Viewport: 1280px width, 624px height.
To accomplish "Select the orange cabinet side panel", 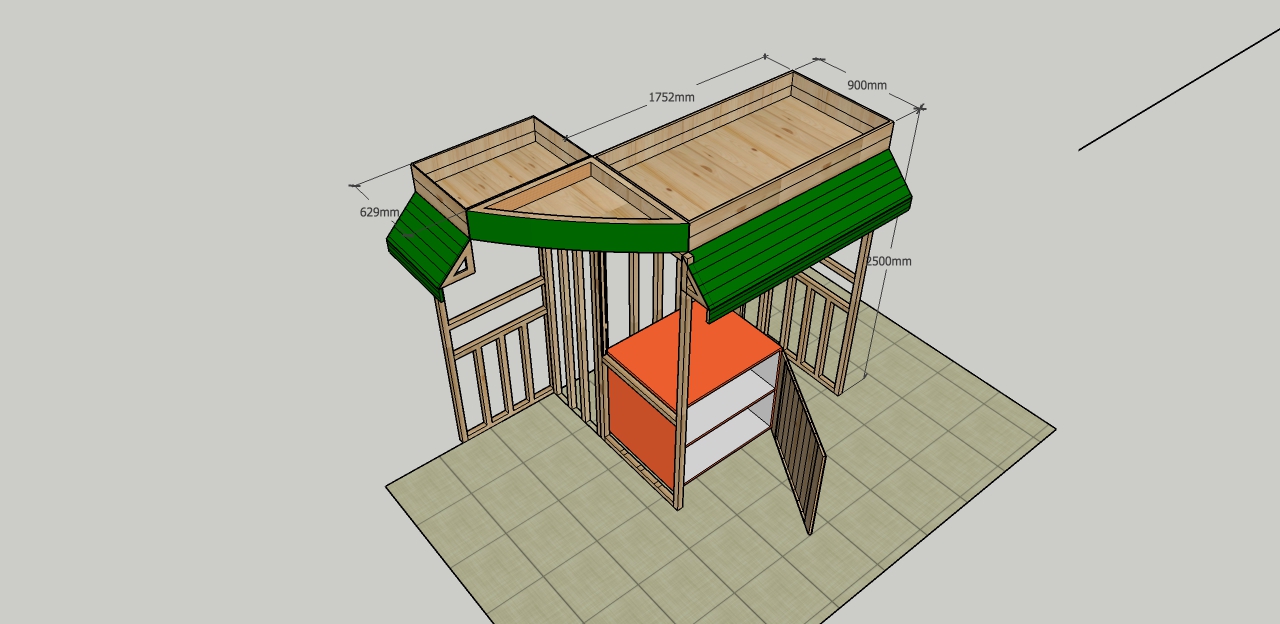I will click(640, 422).
